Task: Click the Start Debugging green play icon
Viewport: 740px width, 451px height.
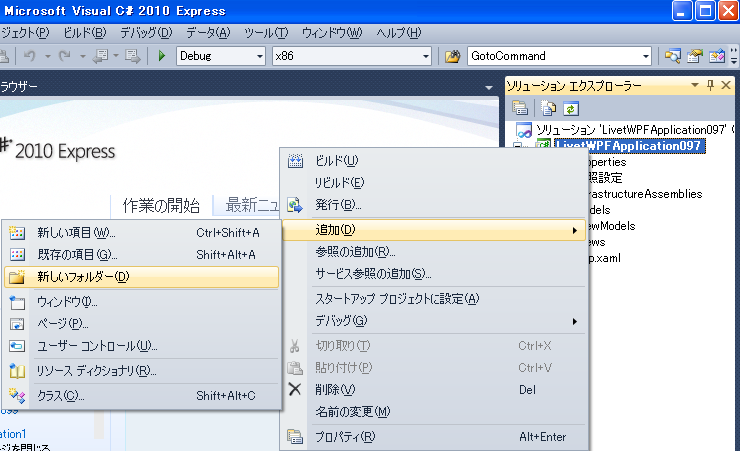Action: [x=162, y=56]
